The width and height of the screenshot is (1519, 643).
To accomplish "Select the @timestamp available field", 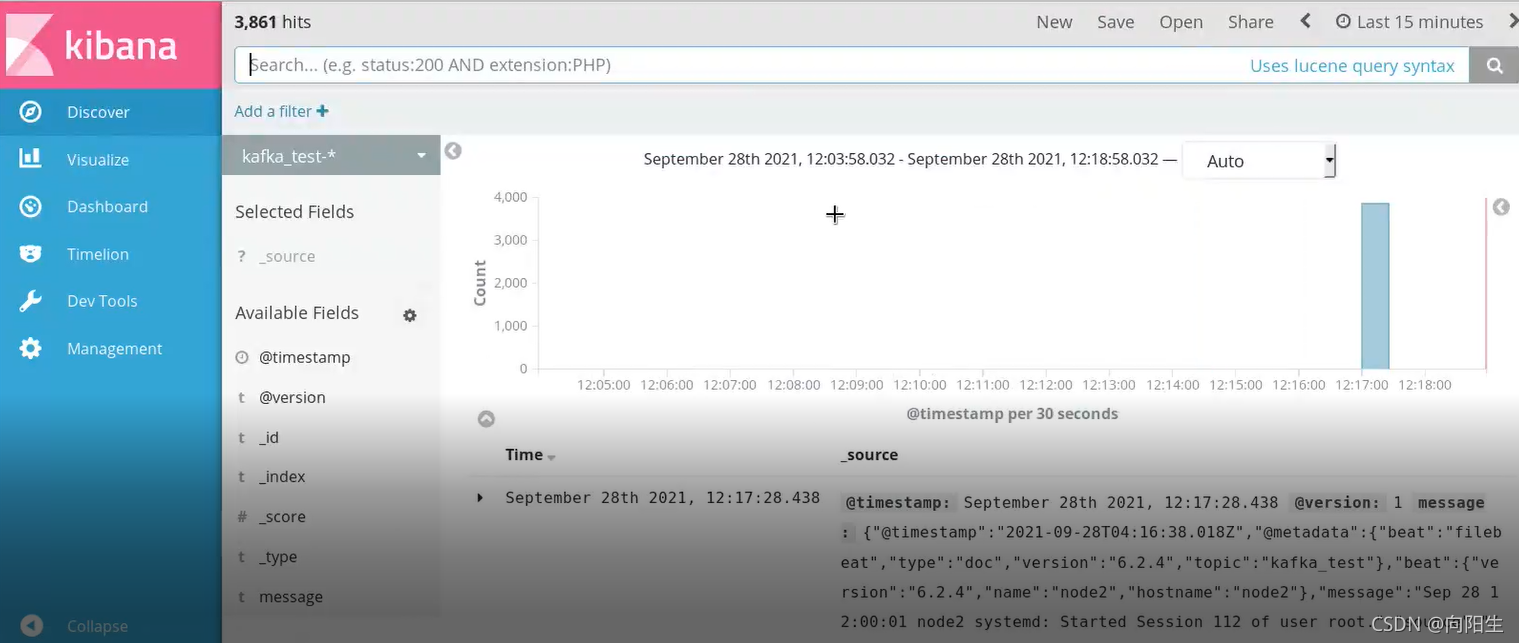I will point(305,357).
